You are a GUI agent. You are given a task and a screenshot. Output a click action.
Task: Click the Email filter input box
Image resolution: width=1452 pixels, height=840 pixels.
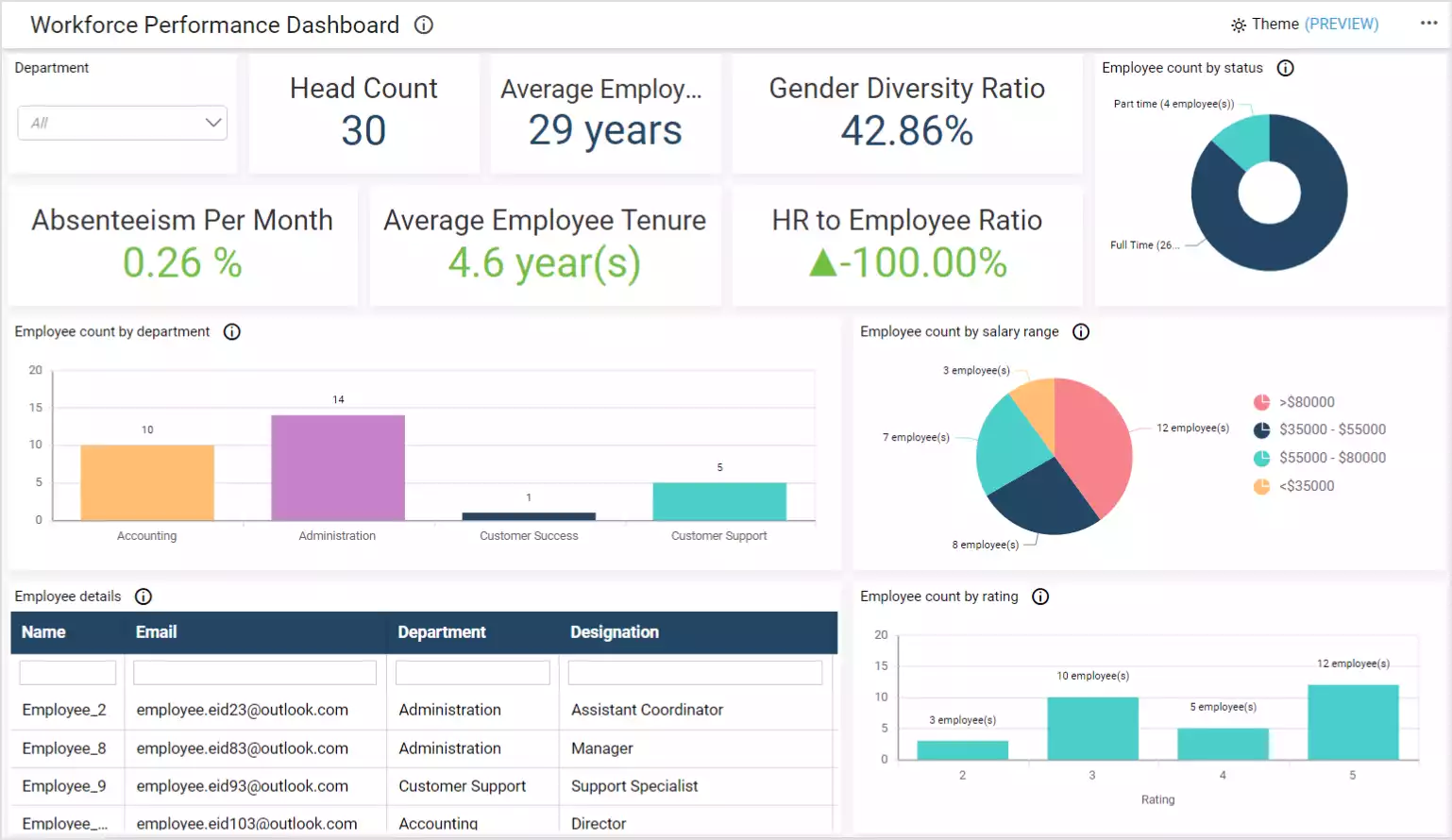pos(255,672)
